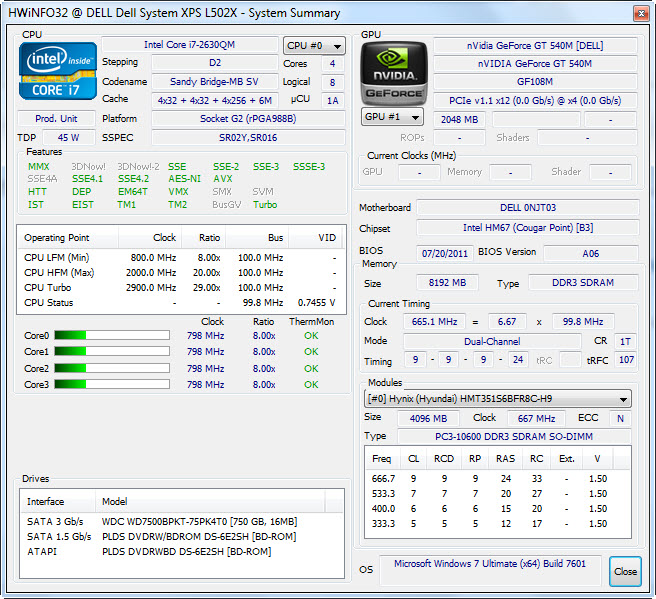Click the DDR3 SDRAM memory type field

[x=583, y=283]
